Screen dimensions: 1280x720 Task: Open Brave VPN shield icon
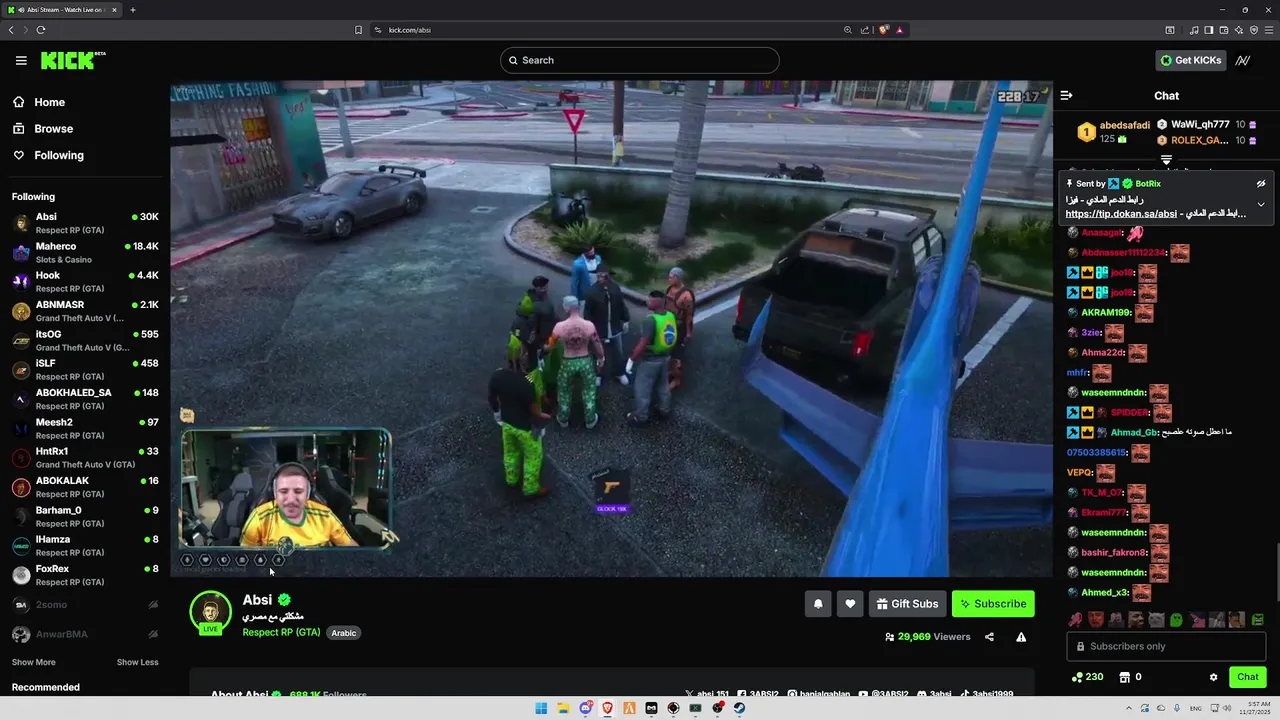(1254, 30)
